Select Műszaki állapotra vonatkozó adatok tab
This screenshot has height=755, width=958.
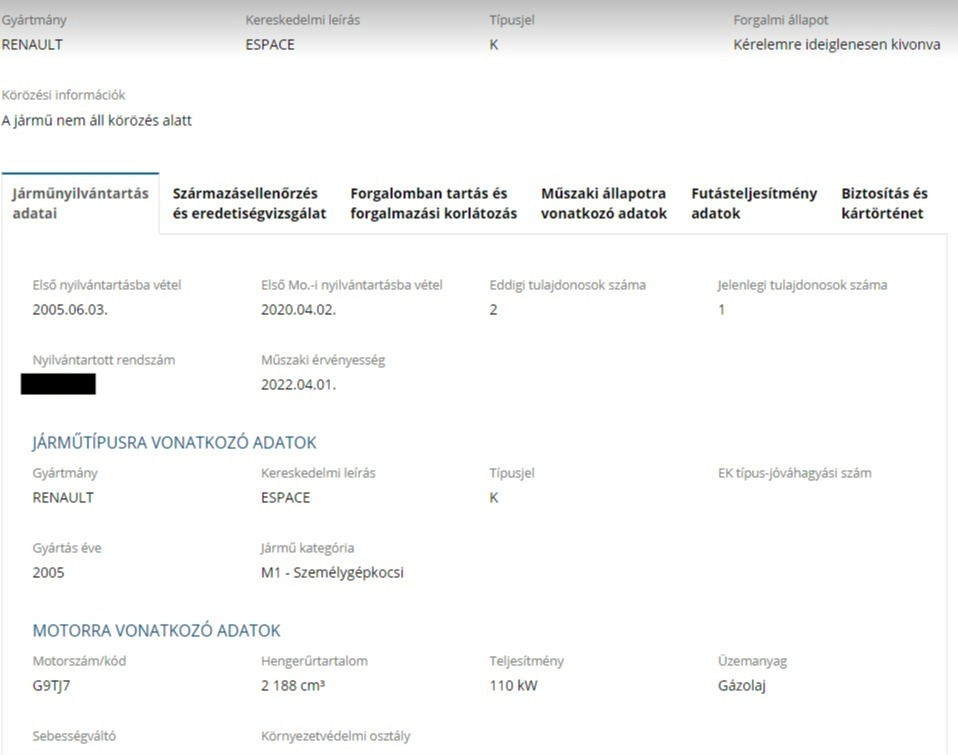pyautogui.click(x=603, y=203)
